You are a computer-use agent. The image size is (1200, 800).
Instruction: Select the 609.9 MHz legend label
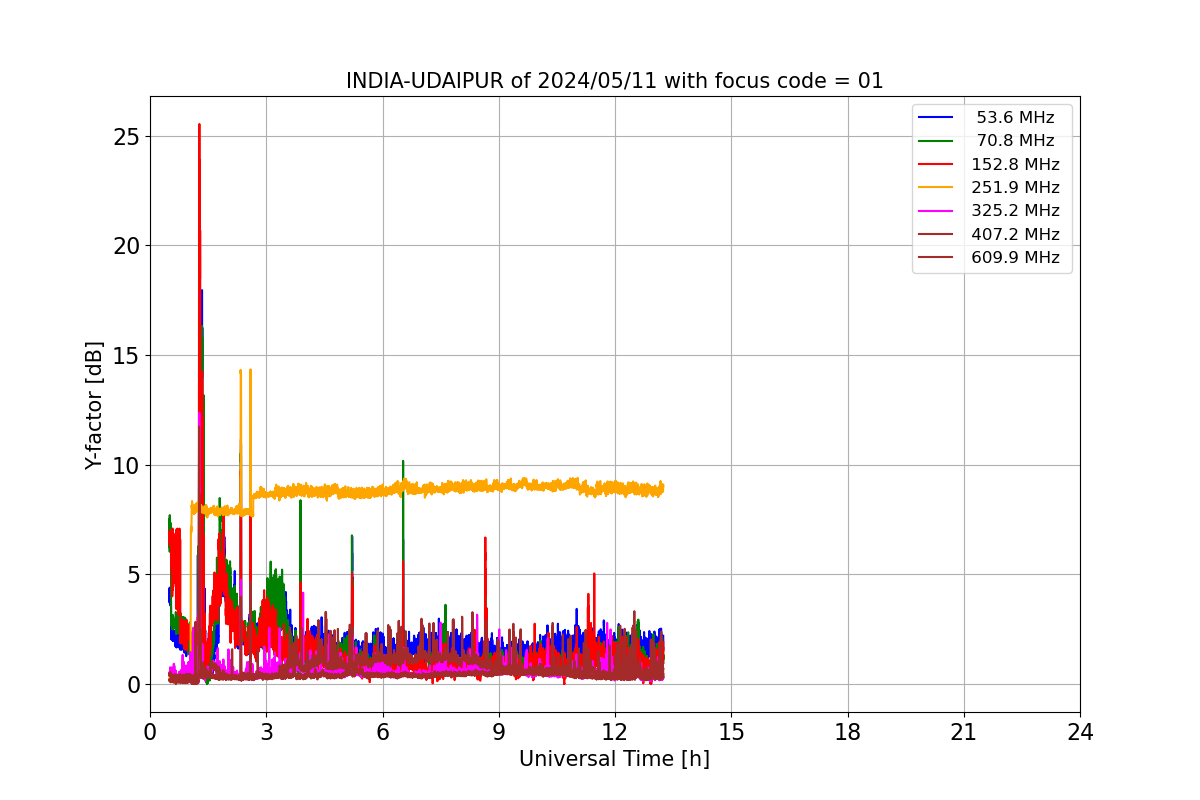1015,258
